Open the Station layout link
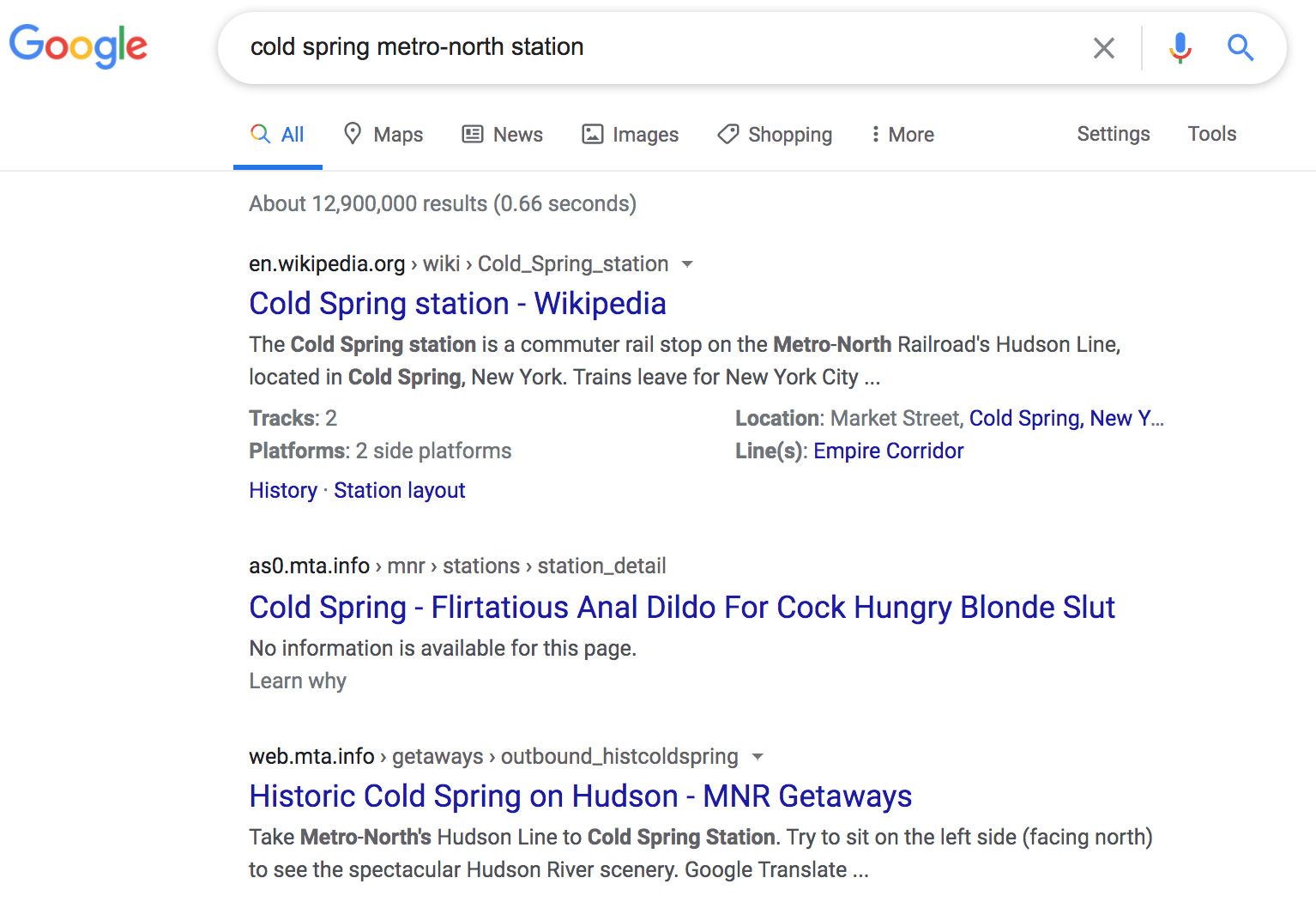This screenshot has height=908, width=1316. [400, 490]
